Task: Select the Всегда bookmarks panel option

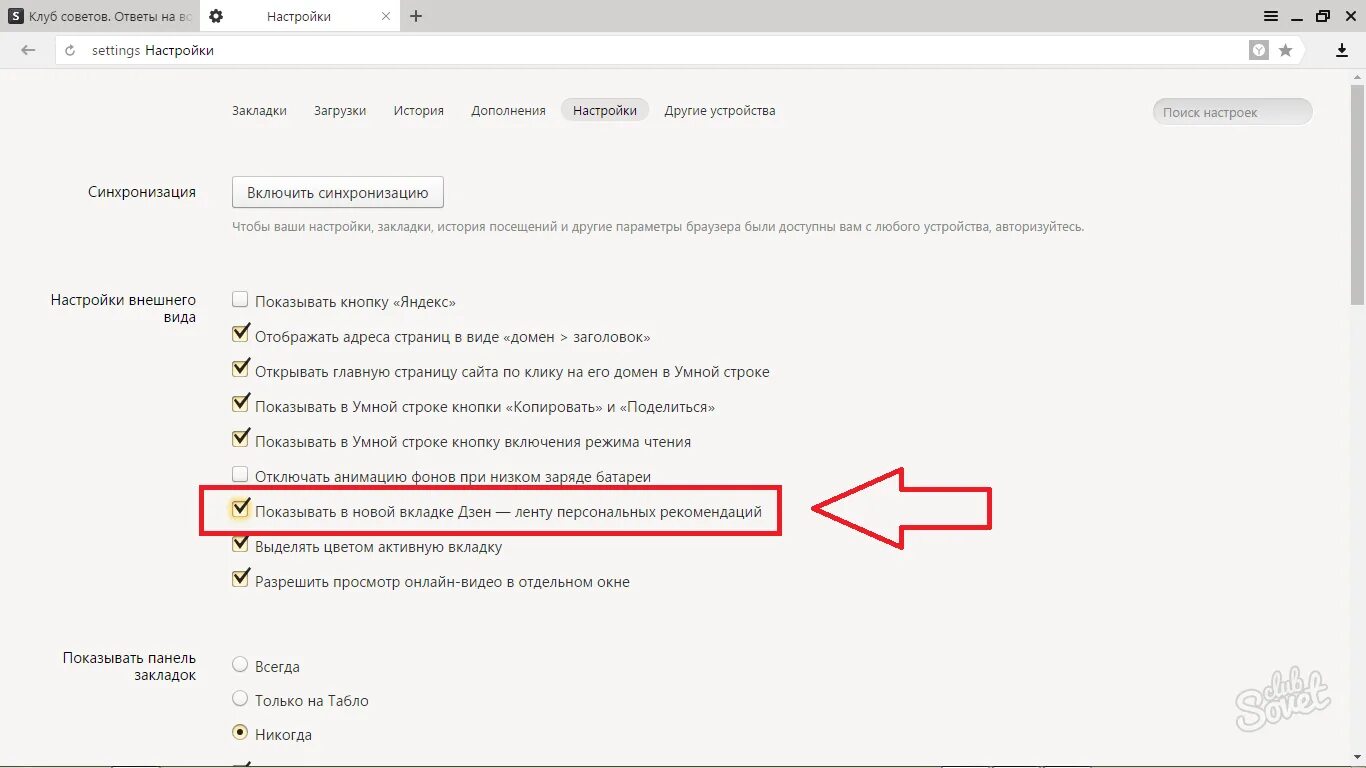Action: tap(240, 664)
